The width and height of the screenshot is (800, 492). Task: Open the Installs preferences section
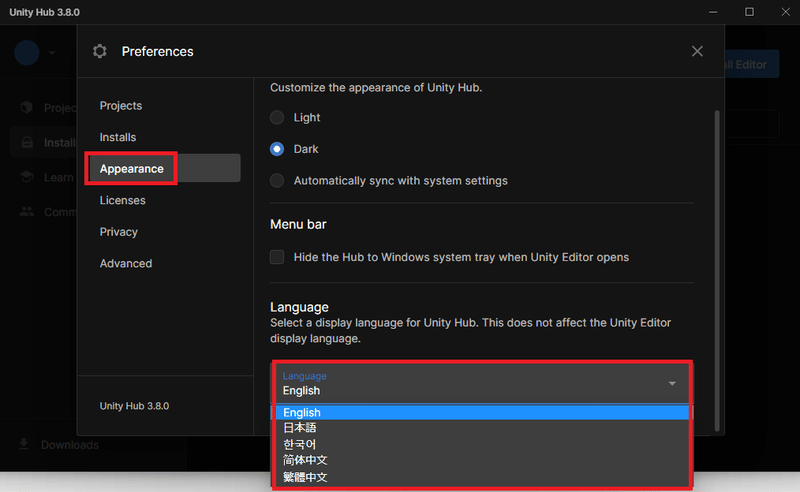click(118, 137)
